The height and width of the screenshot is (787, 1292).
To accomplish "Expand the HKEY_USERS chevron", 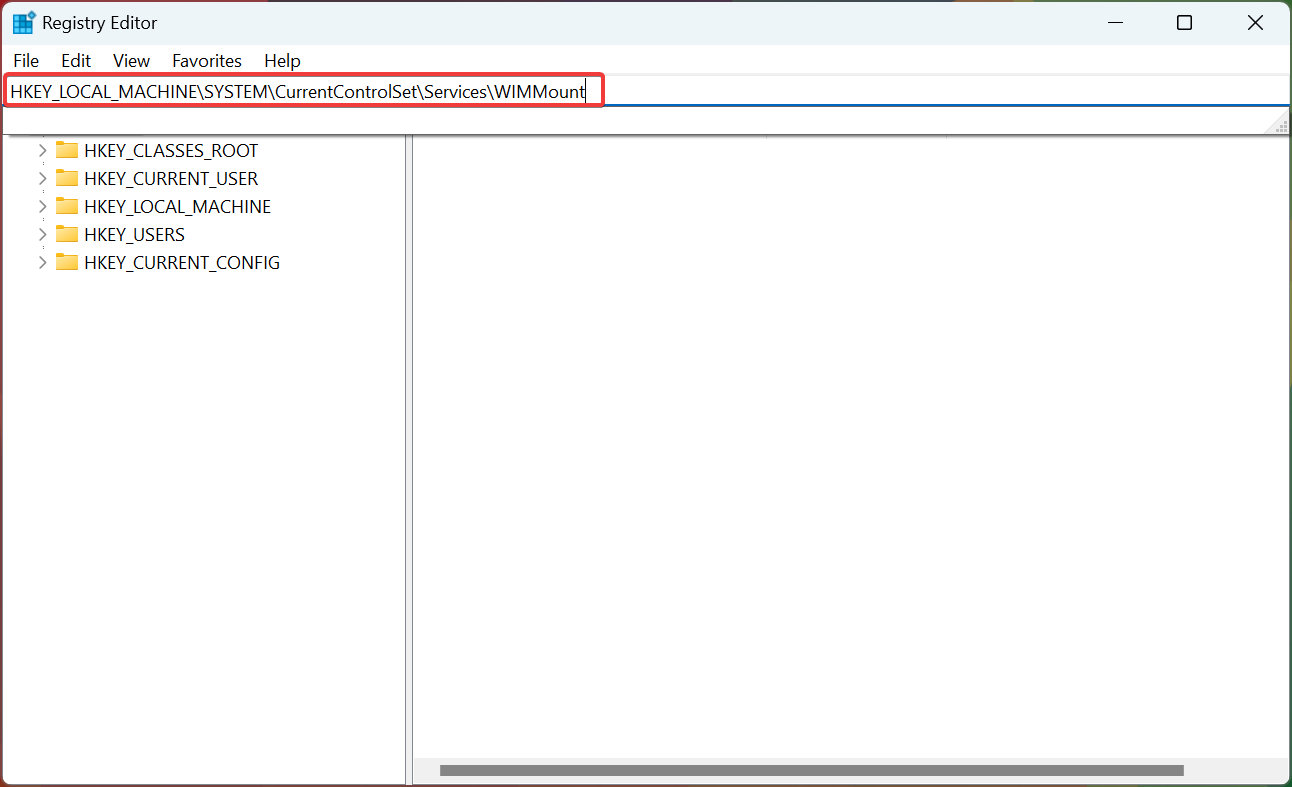I will coord(42,235).
